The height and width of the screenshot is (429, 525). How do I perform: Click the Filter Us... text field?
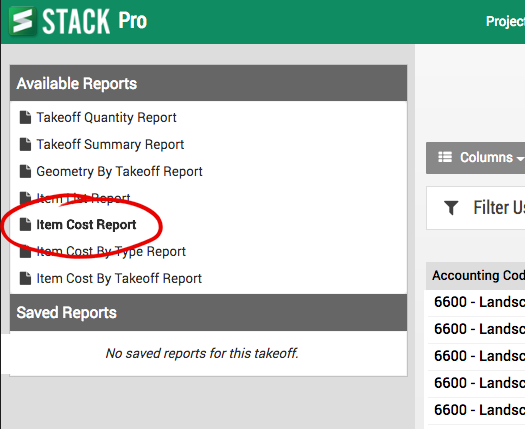coord(475,208)
